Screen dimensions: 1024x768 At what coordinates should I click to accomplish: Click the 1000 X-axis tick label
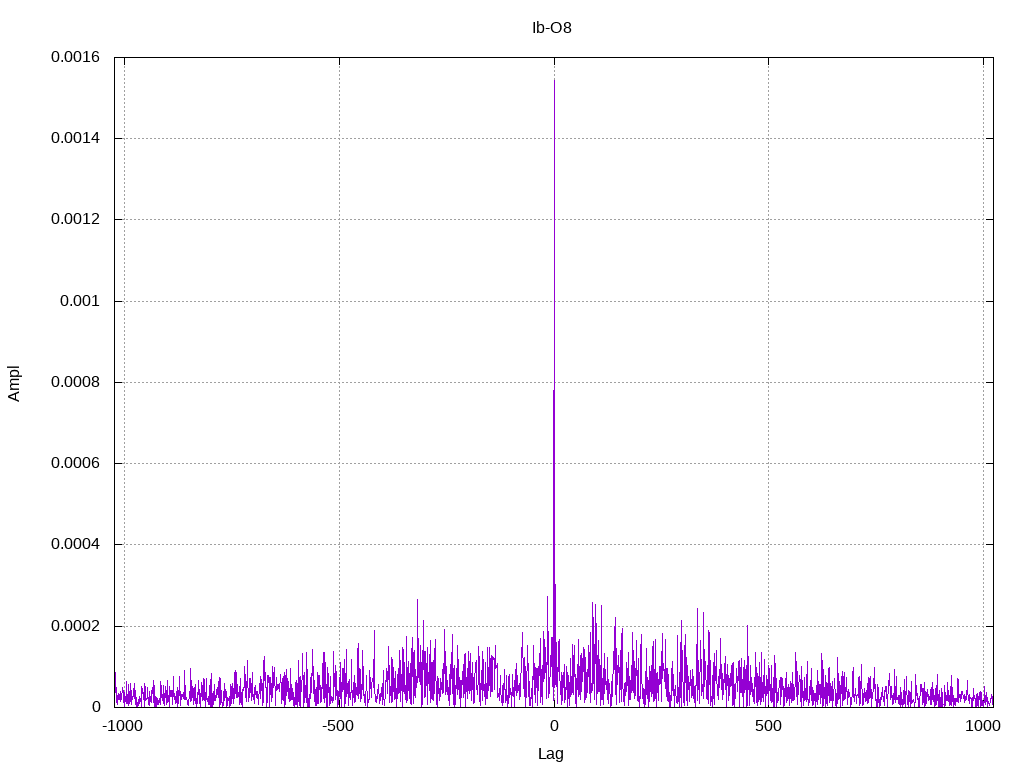point(983,726)
